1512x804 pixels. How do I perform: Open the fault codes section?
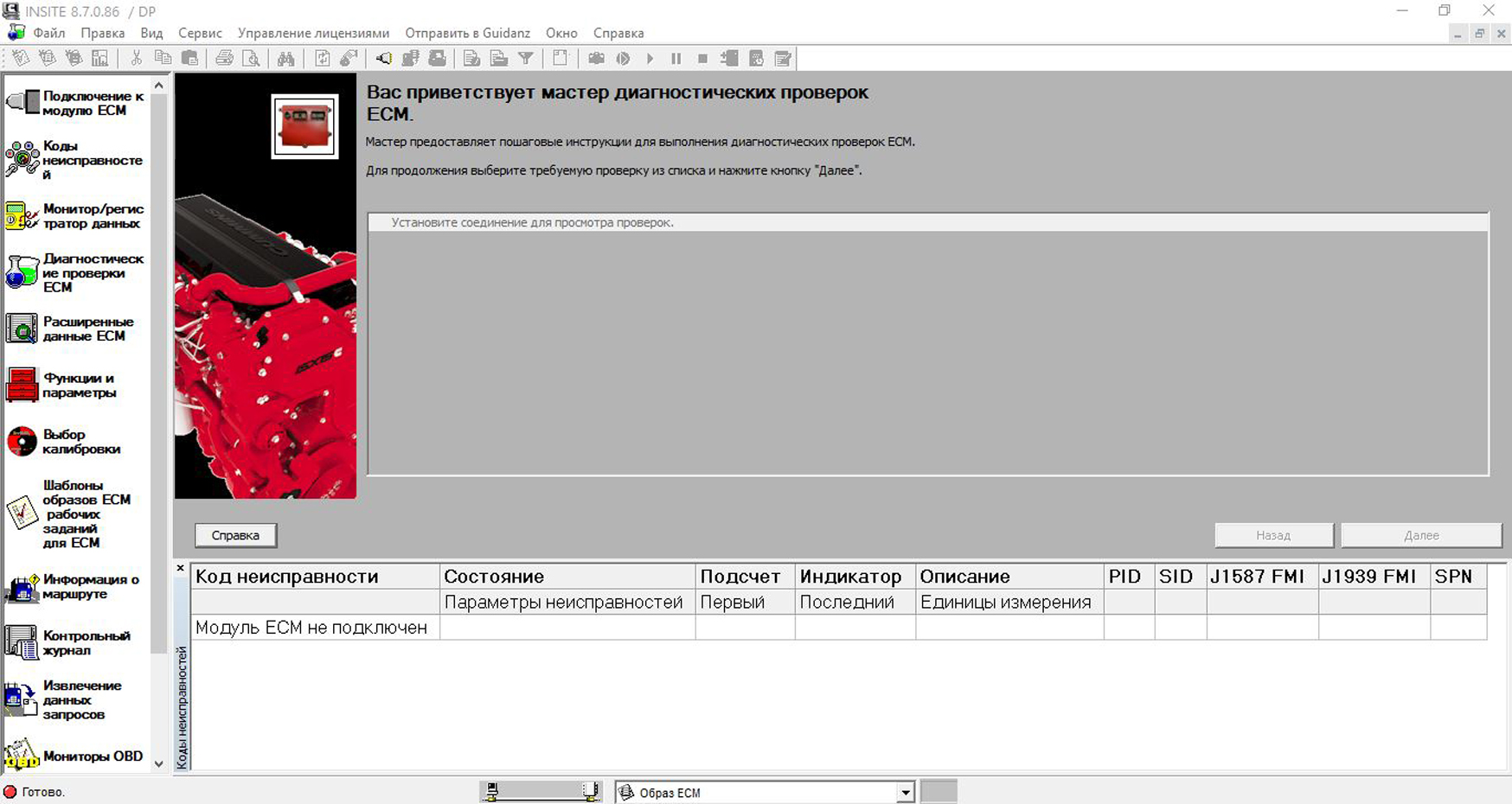click(76, 160)
